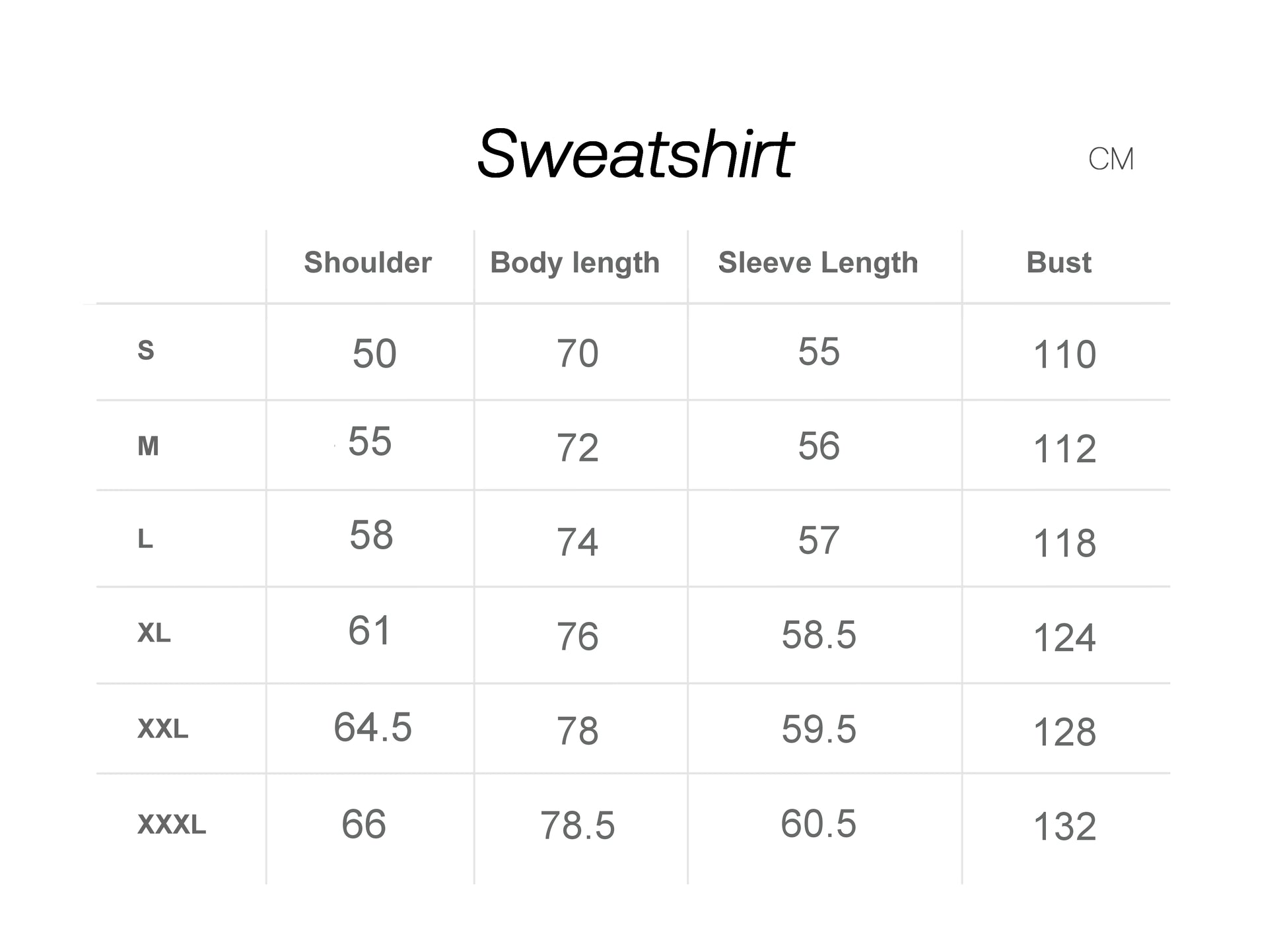The height and width of the screenshot is (952, 1285).
Task: Click sleeve length value 58.5 for XL
Action: (x=819, y=635)
